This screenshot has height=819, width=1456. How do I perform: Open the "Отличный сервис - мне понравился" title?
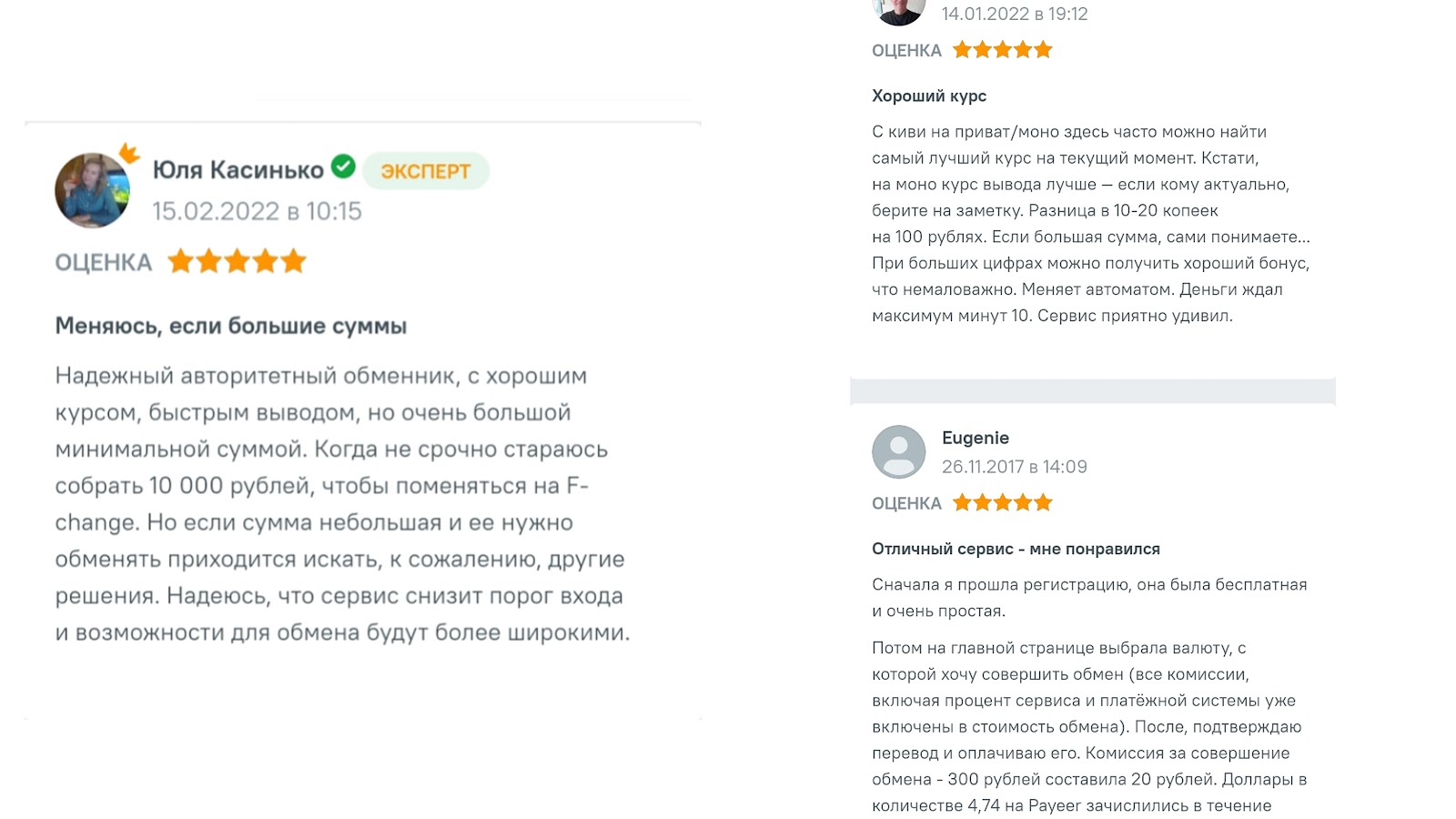tap(1016, 549)
